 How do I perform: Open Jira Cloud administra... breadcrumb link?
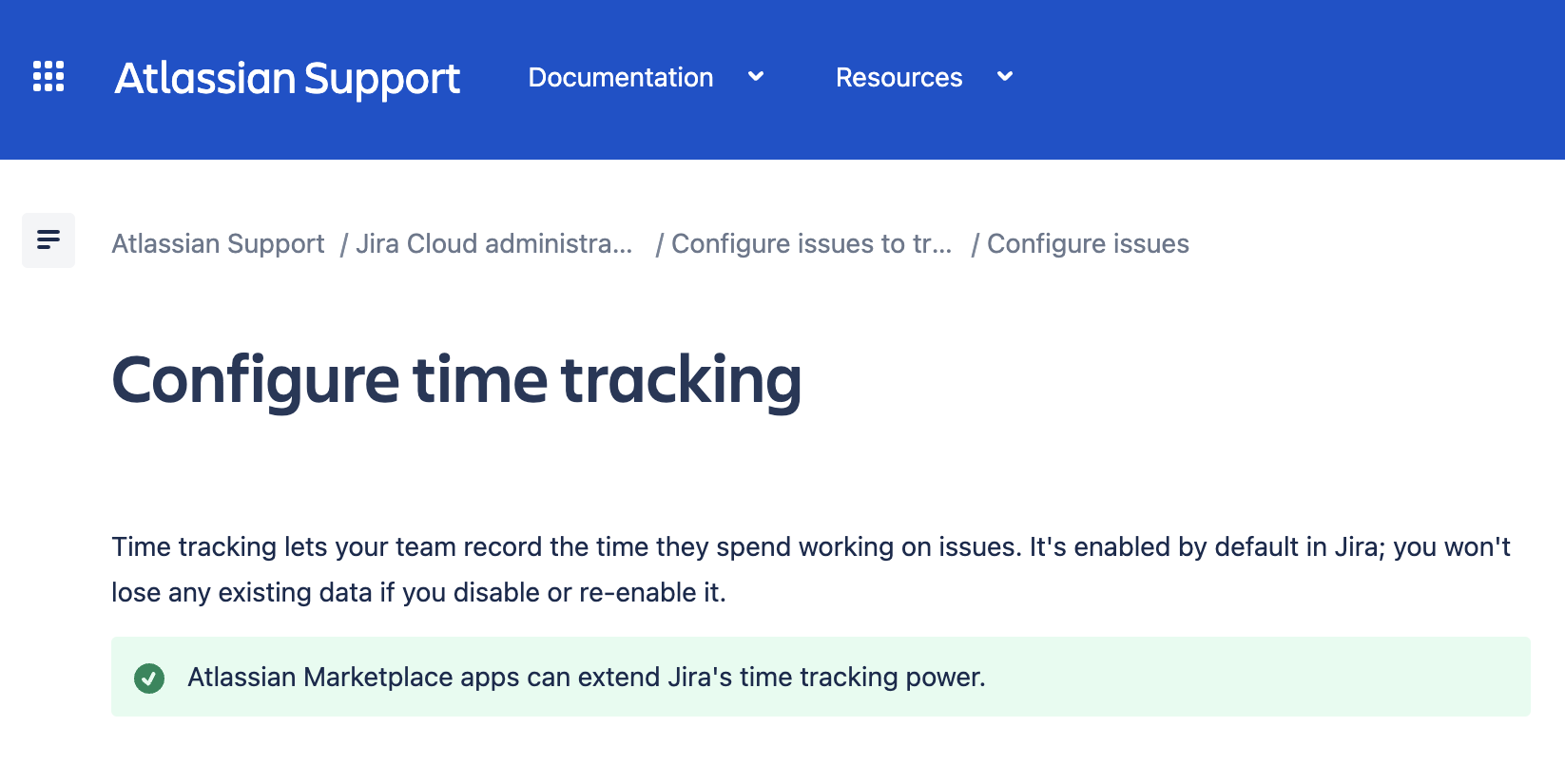point(494,244)
